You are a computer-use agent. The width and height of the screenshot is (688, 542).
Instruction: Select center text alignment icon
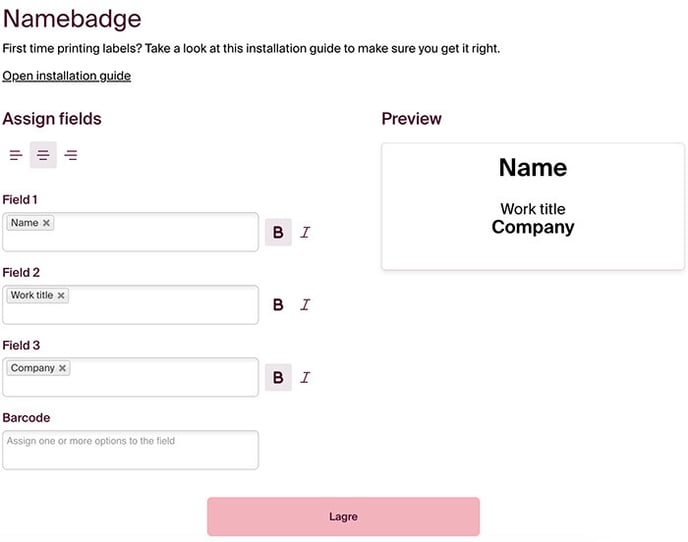click(43, 155)
